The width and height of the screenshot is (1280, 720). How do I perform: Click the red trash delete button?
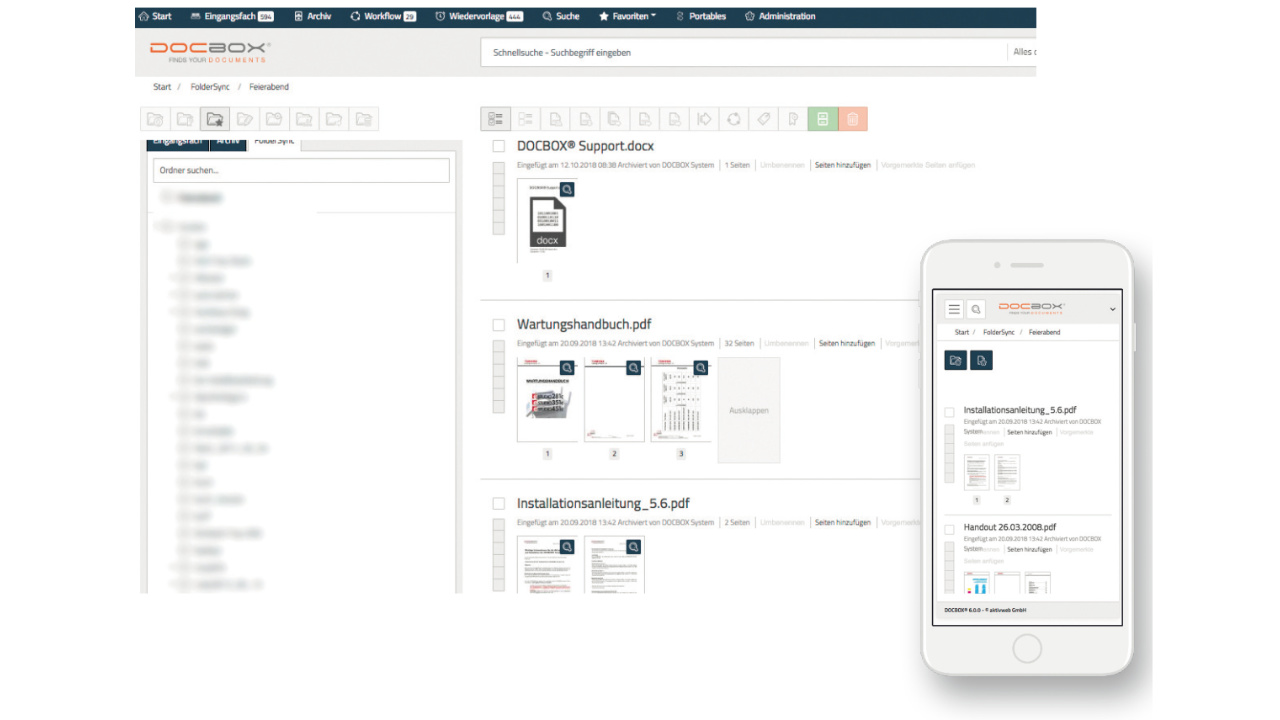click(853, 119)
